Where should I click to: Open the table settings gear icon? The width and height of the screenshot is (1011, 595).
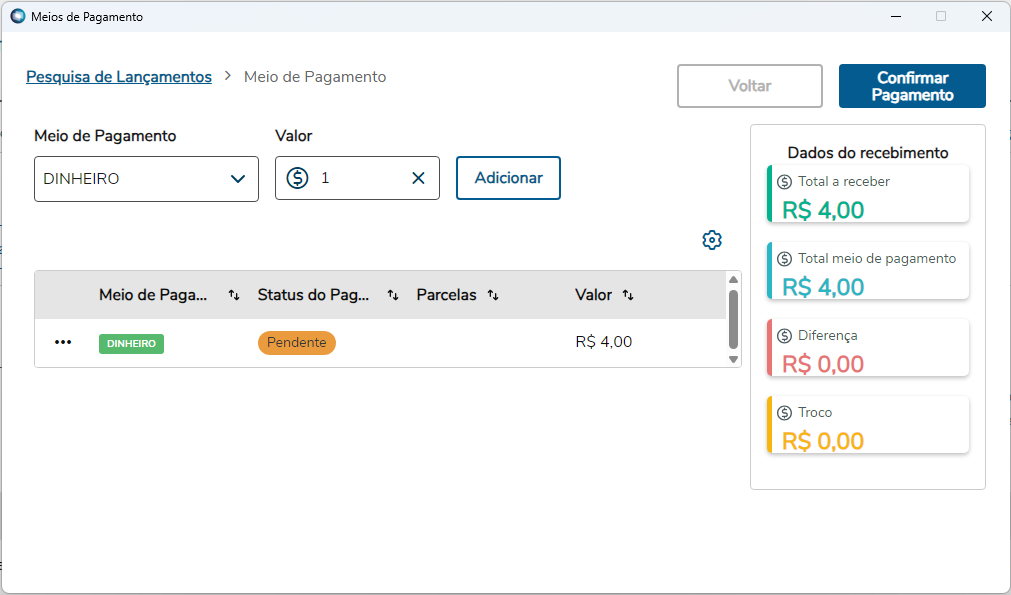(x=712, y=240)
